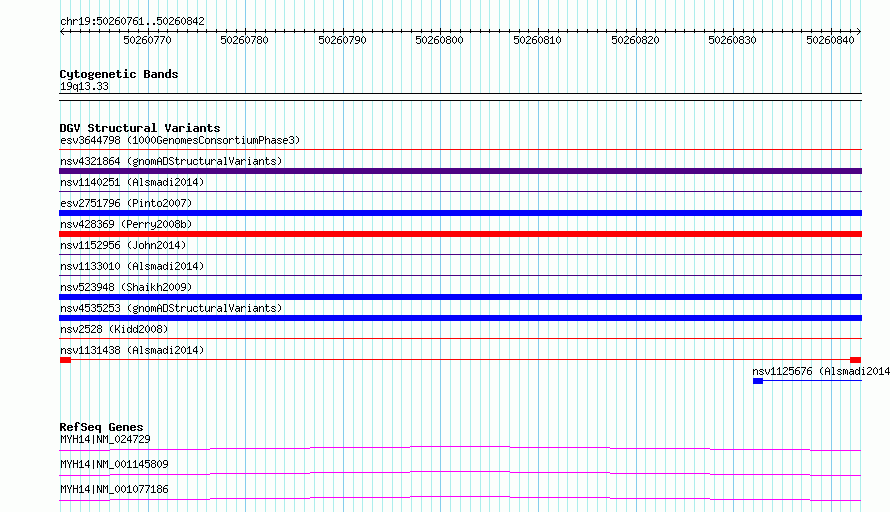This screenshot has height=512, width=890.
Task: Open variant nsv1131438 (Alsmadi2014)
Action: (132, 350)
